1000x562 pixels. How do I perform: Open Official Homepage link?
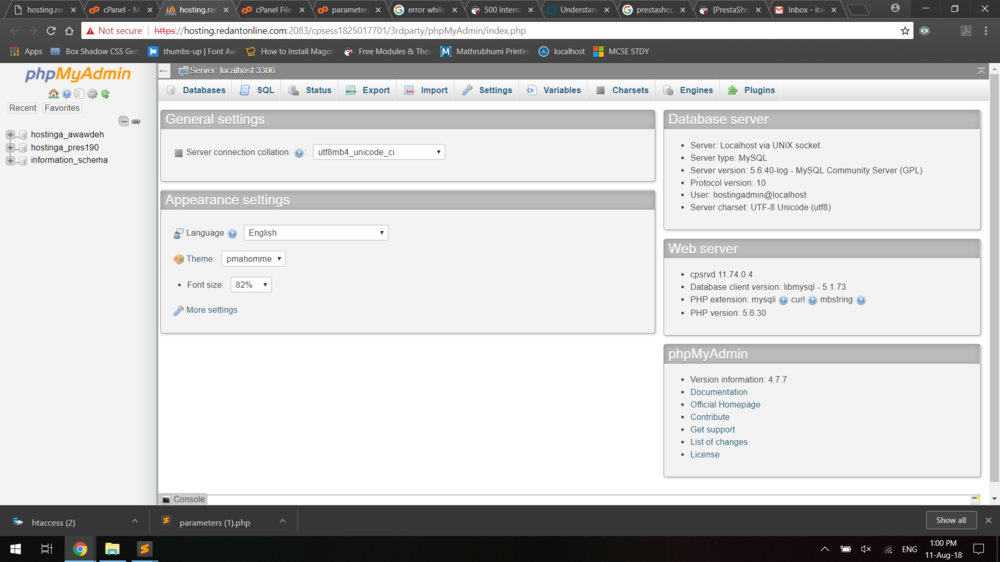725,404
